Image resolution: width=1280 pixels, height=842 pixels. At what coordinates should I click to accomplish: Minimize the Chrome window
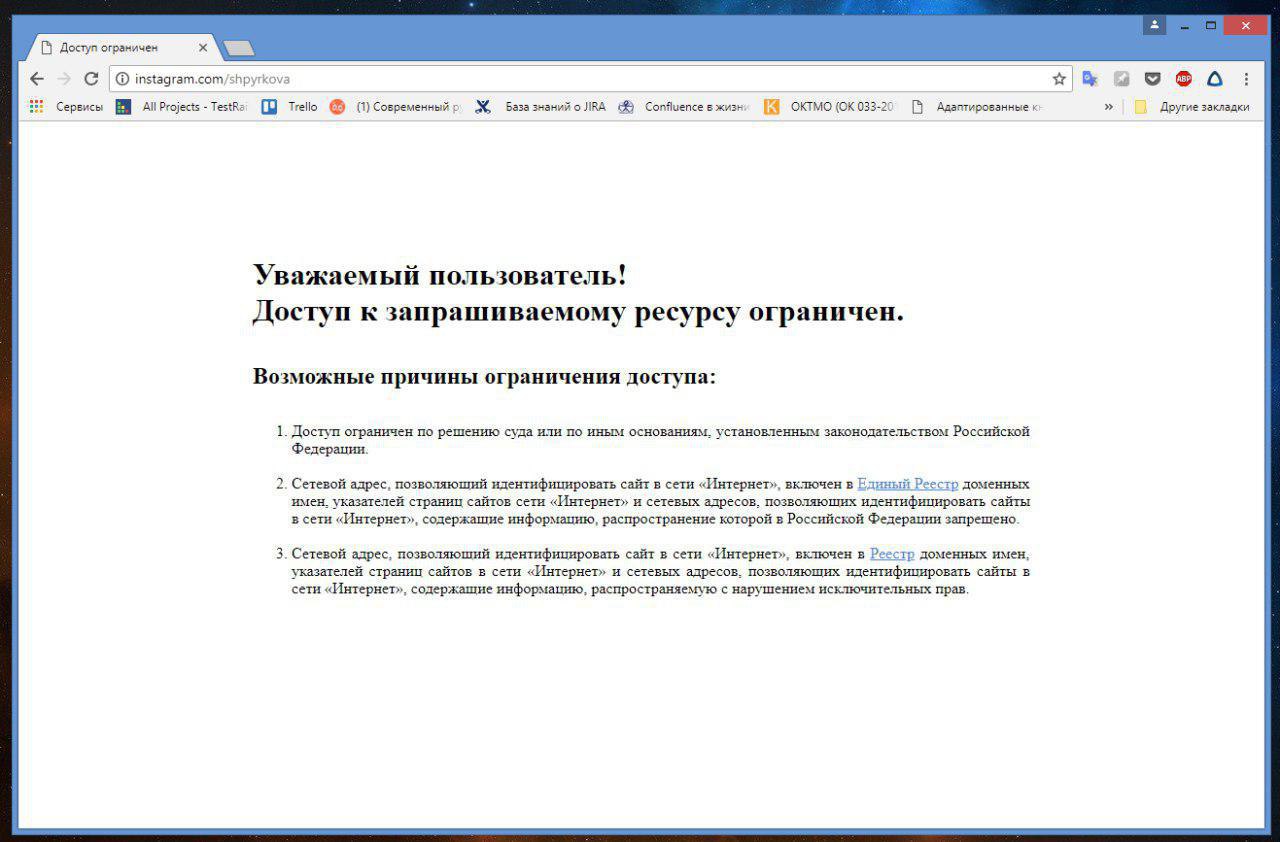tap(1184, 25)
